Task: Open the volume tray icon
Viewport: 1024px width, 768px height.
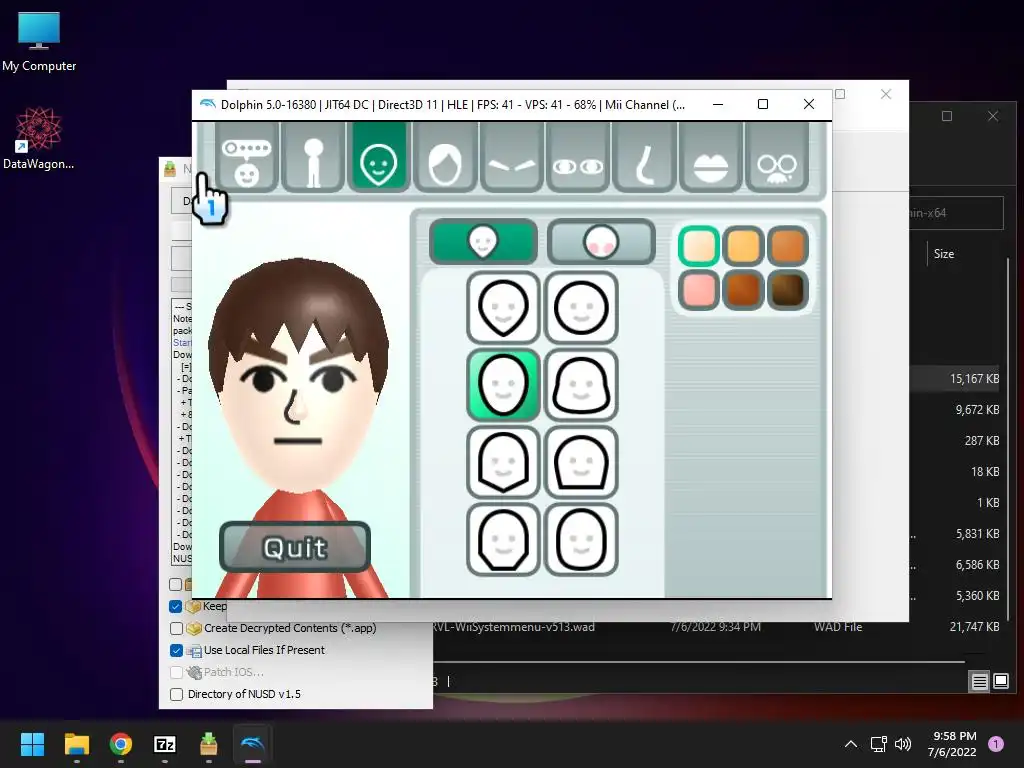Action: [903, 744]
